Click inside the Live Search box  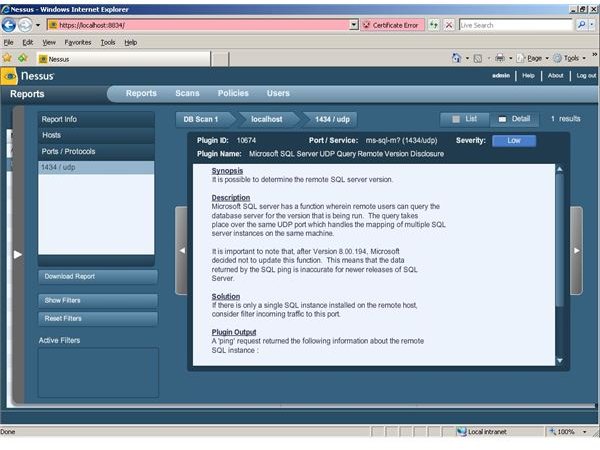[515, 25]
